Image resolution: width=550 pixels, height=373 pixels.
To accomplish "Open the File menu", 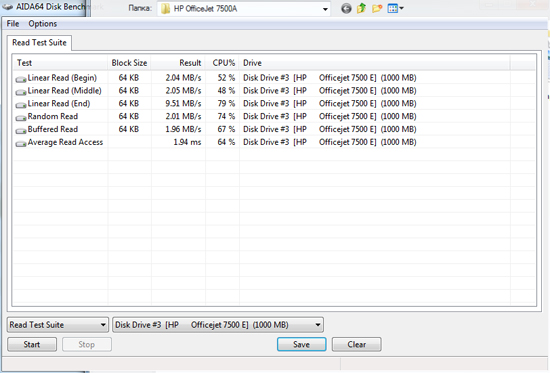I will tap(13, 24).
